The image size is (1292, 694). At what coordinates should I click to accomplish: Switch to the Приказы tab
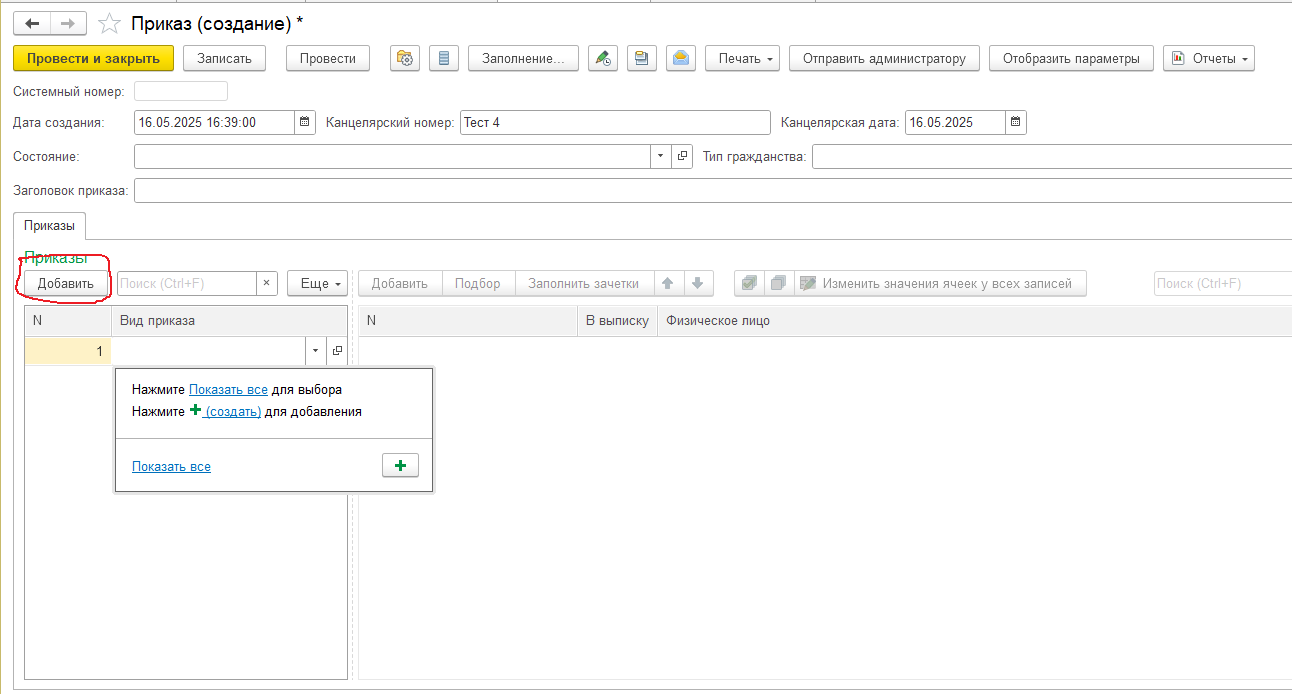(x=50, y=227)
